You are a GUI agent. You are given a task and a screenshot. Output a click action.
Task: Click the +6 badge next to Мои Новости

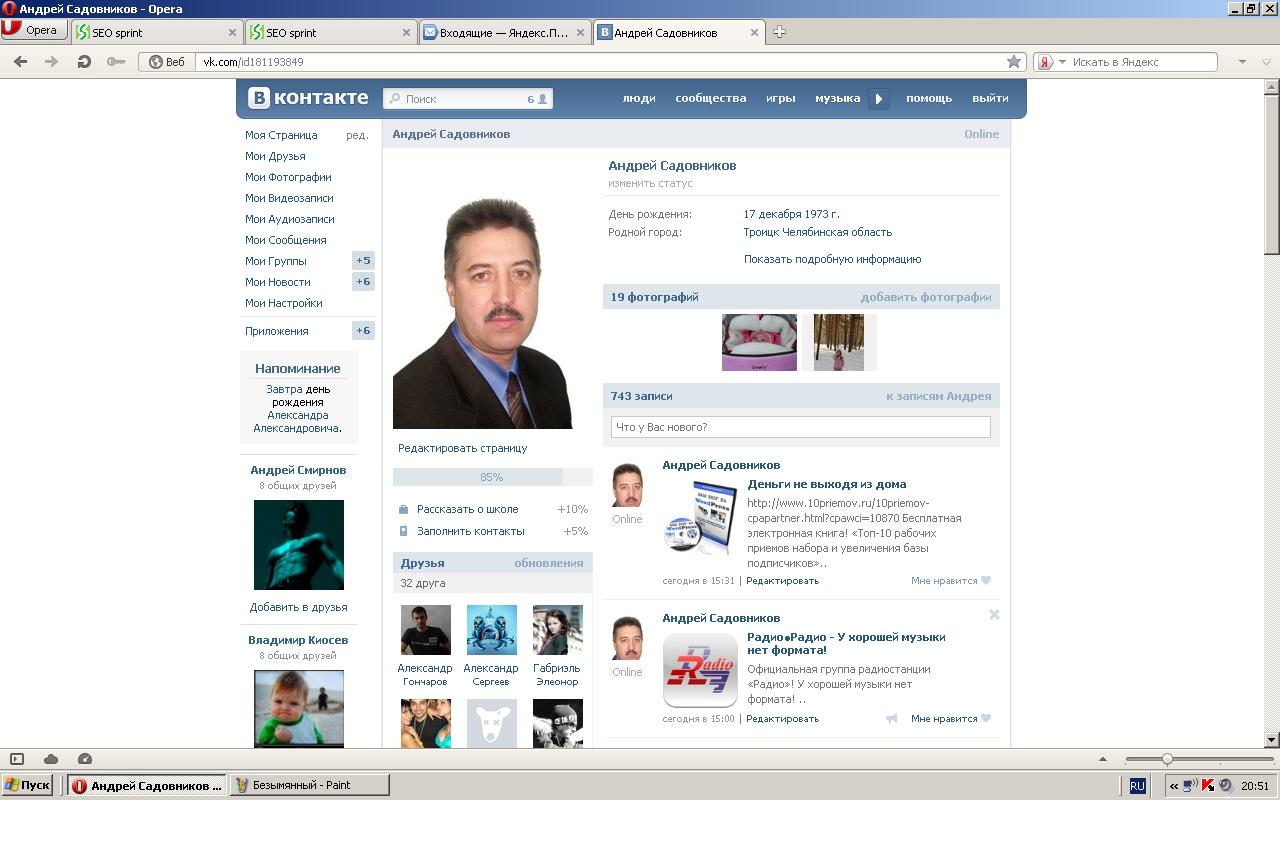pos(363,282)
